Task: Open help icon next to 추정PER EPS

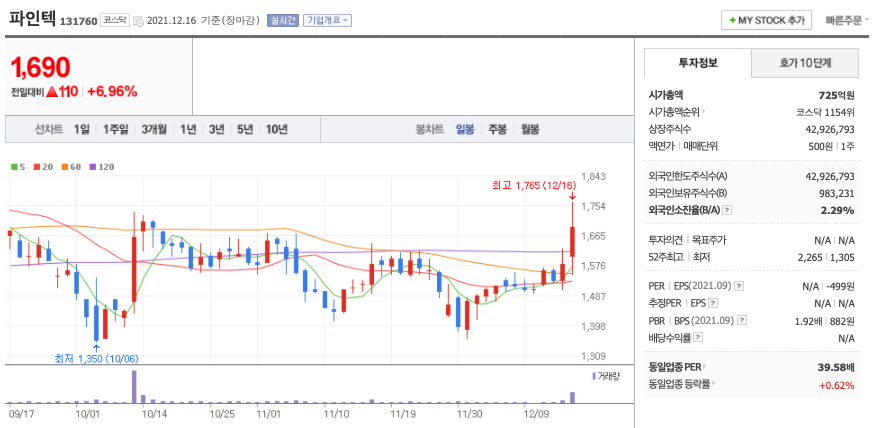Action: [713, 303]
